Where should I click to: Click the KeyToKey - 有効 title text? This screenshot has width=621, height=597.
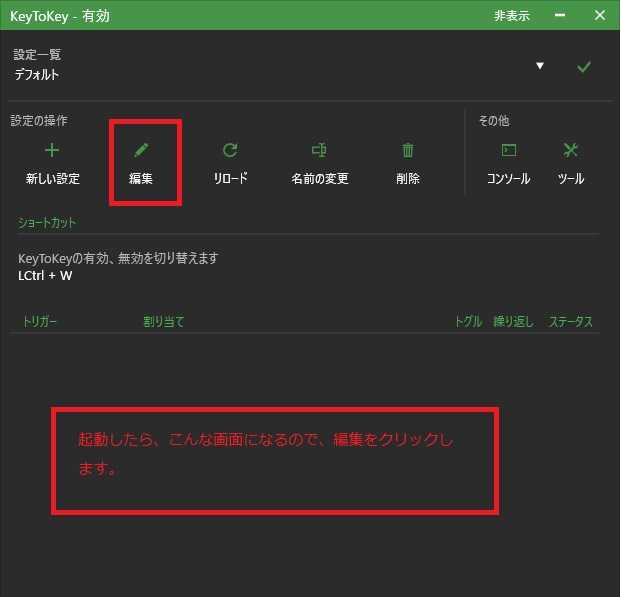tap(59, 16)
